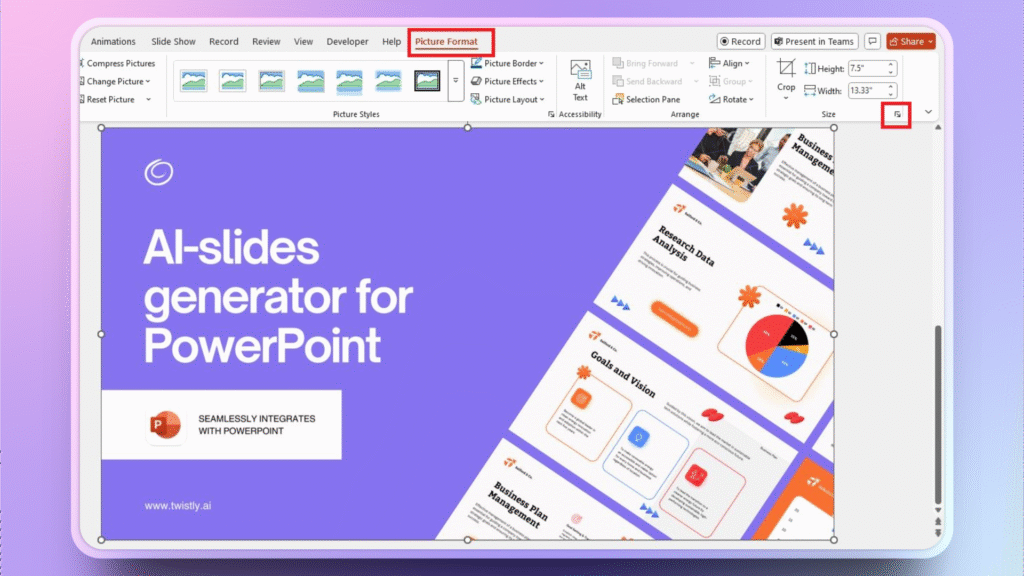Open the Slide Show tab
This screenshot has height=576, width=1024.
tap(172, 41)
